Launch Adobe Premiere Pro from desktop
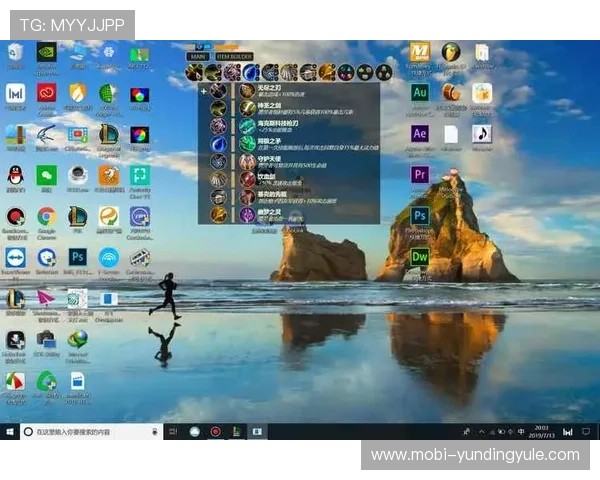The height and width of the screenshot is (480, 600). pyautogui.click(x=420, y=175)
